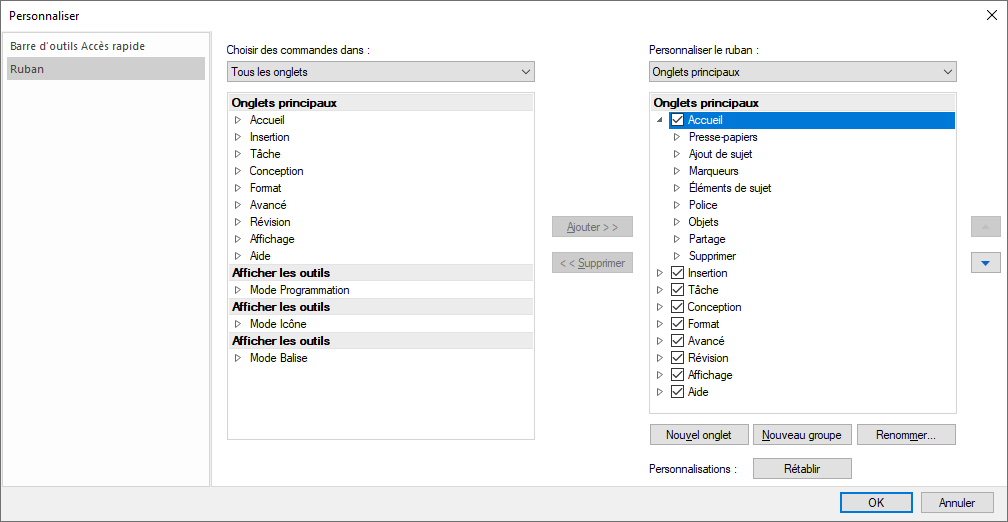
Task: Select the Police group in right tree
Action: 703,205
